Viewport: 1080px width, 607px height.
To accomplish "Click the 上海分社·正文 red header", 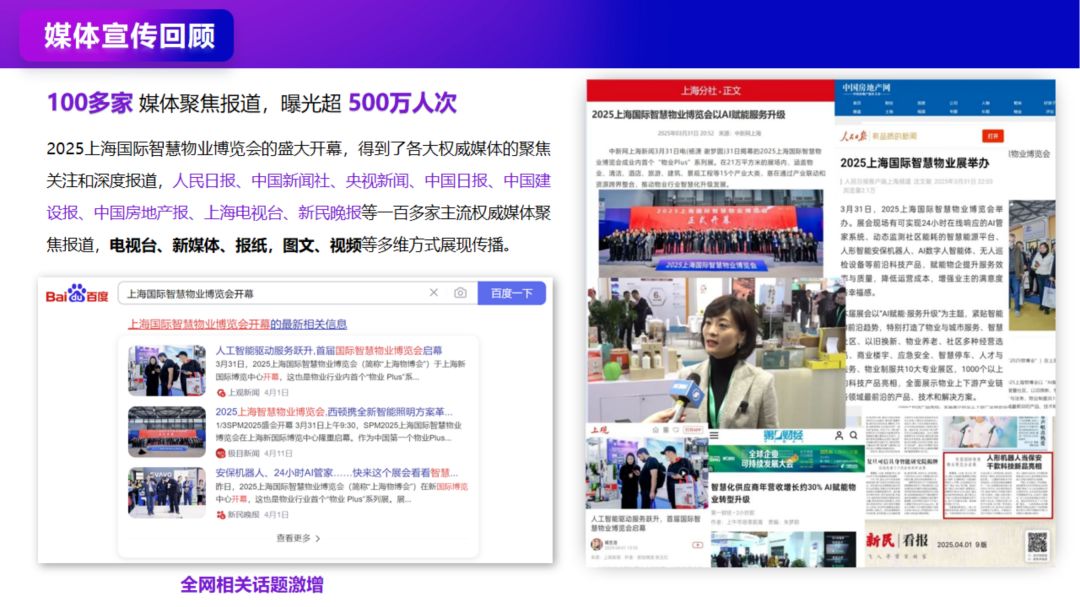I will [710, 91].
